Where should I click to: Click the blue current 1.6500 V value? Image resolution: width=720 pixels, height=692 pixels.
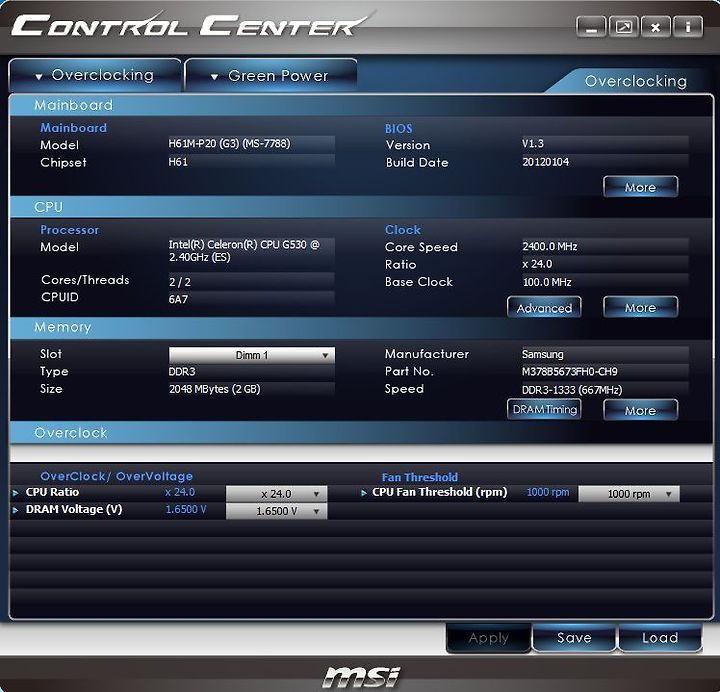tap(186, 509)
